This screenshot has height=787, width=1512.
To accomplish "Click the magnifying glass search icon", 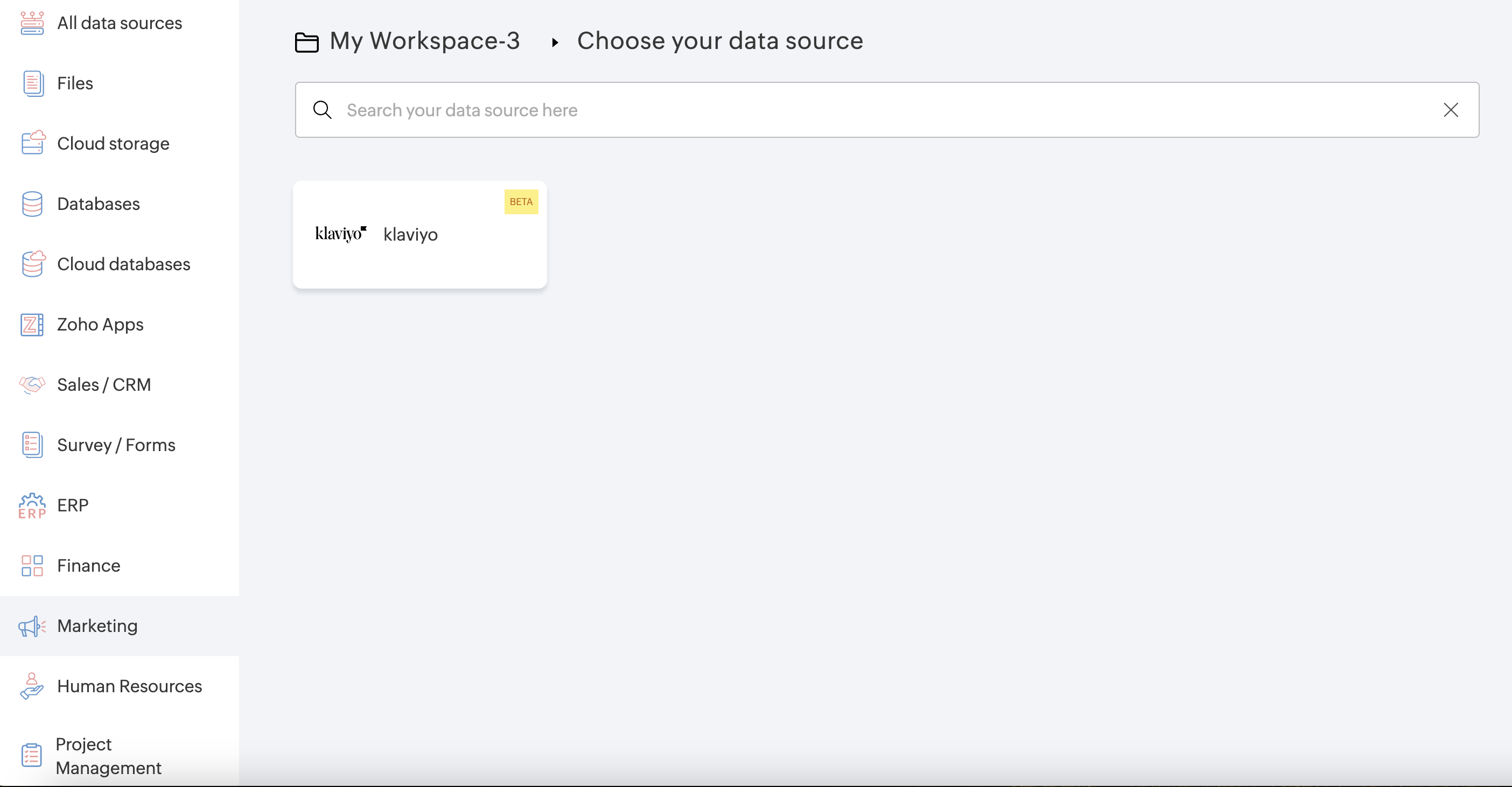I will 322,110.
